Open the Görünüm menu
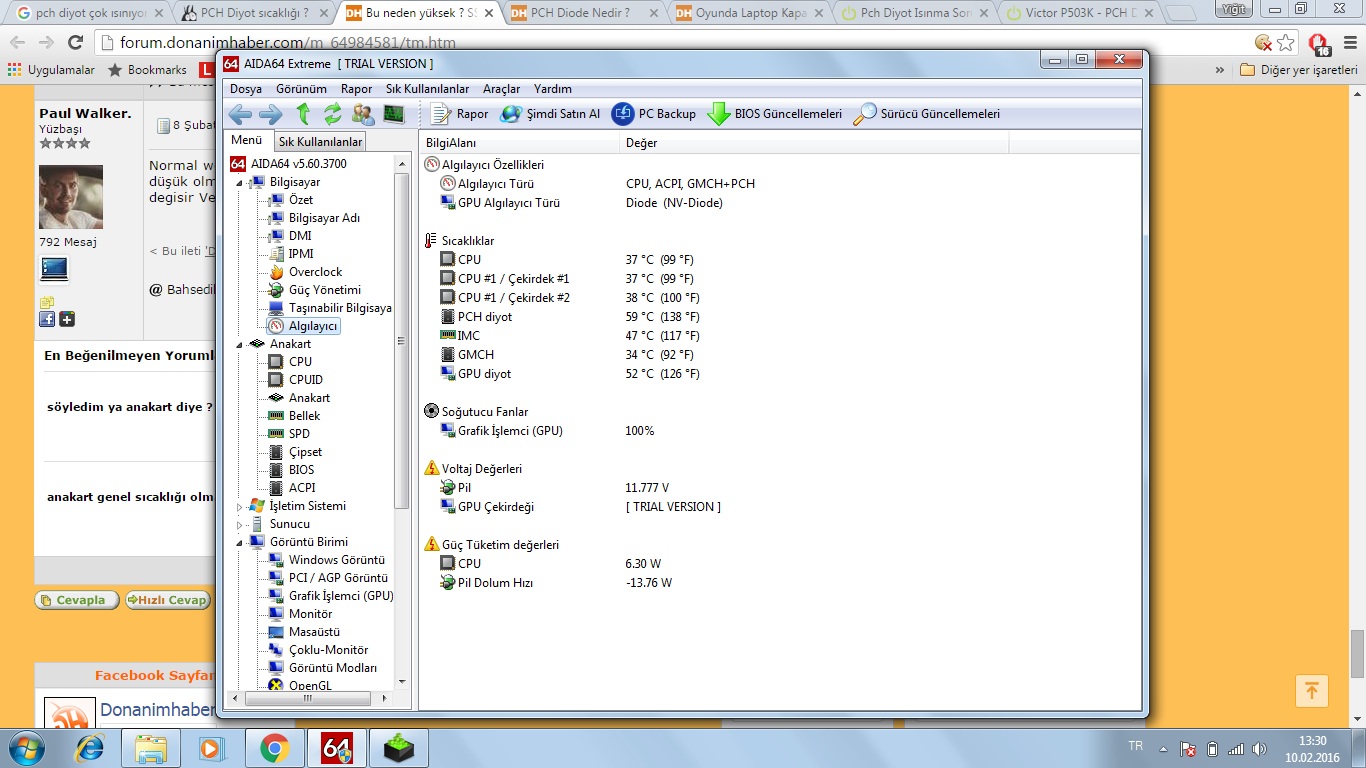 click(x=301, y=89)
